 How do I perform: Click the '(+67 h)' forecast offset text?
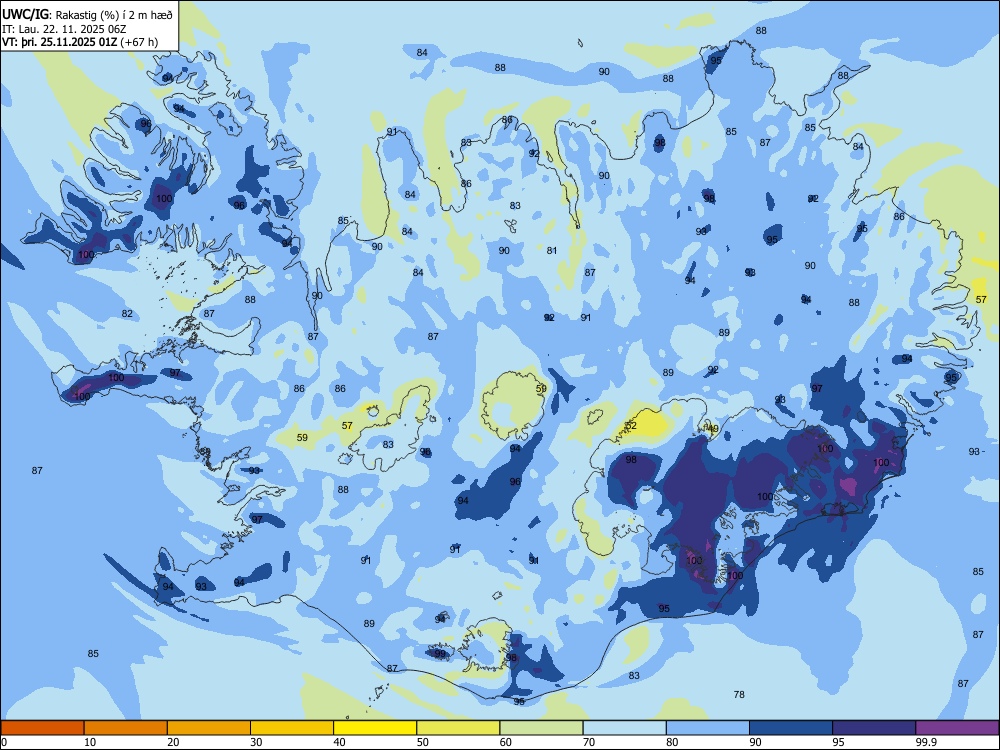[x=139, y=42]
